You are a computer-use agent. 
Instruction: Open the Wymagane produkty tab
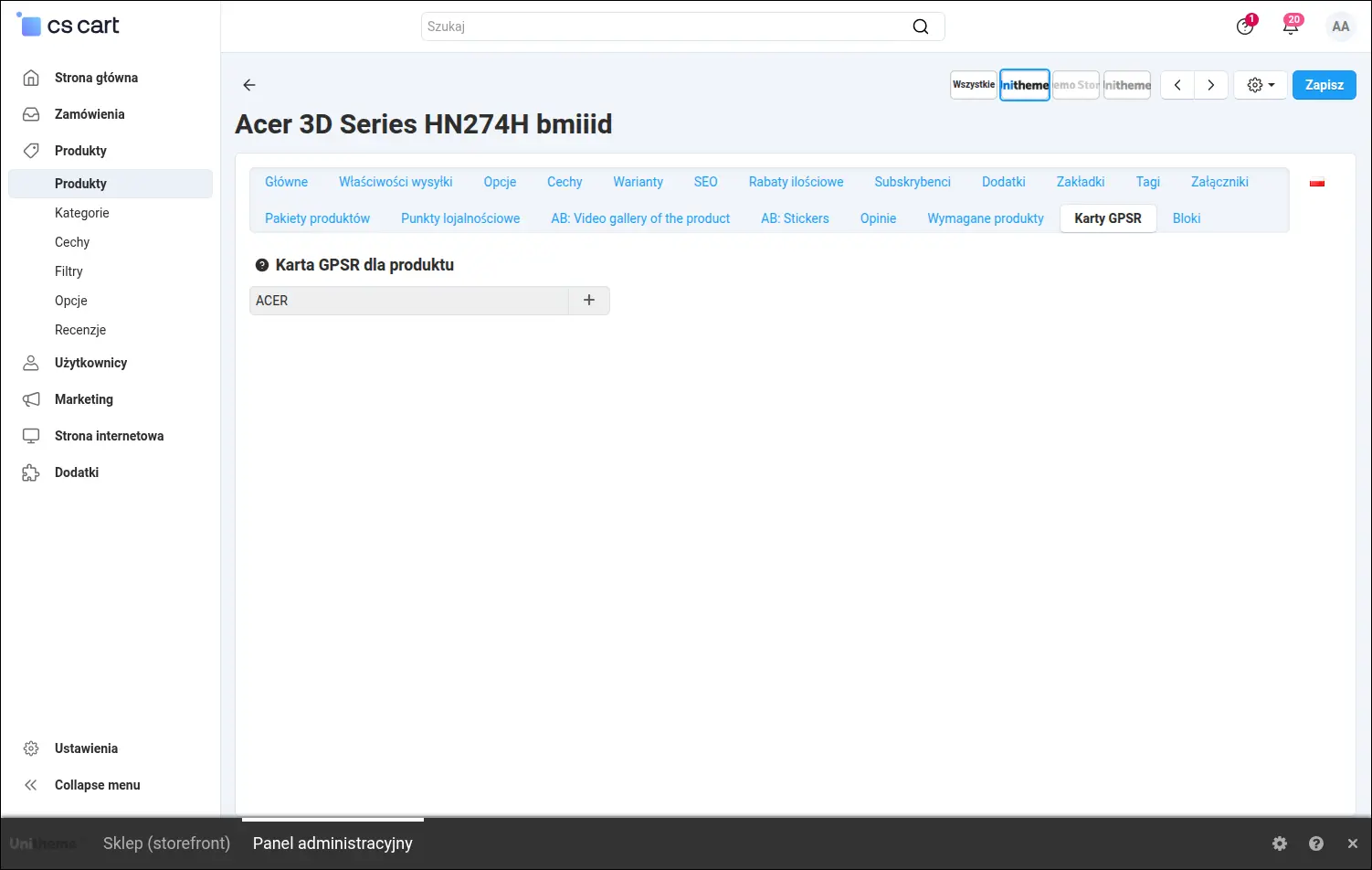986,218
